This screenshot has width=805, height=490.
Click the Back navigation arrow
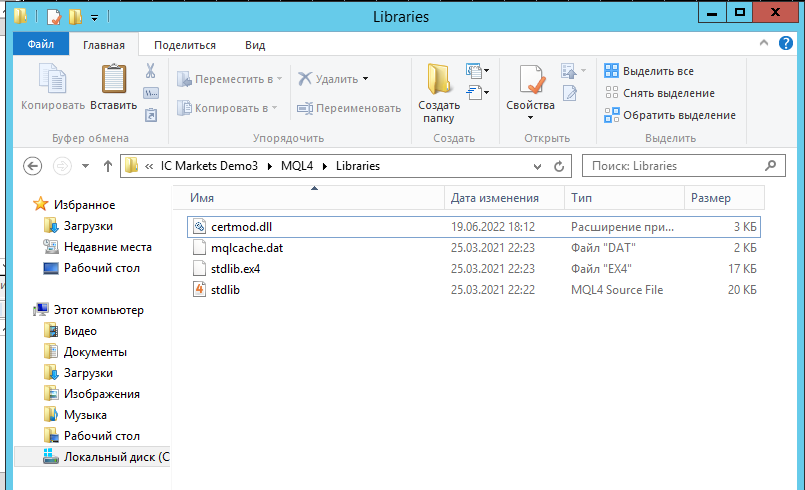[32, 166]
